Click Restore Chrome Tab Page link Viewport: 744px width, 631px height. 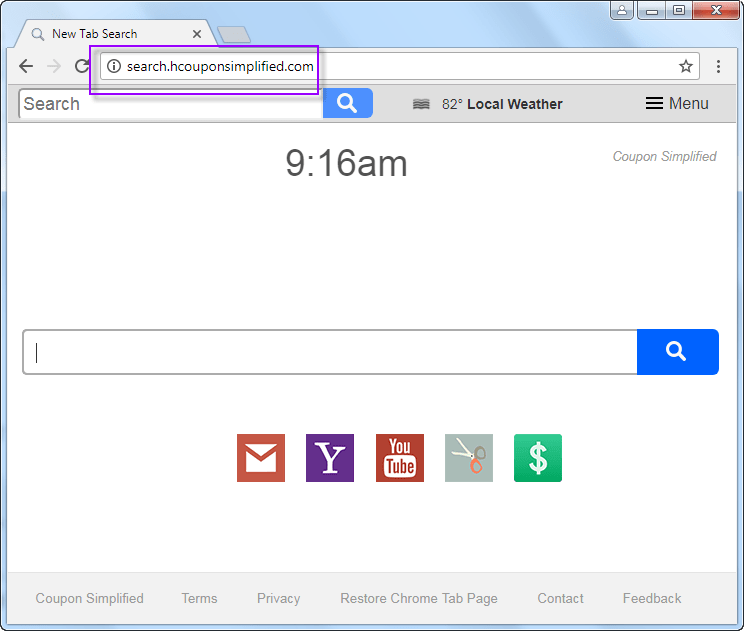(419, 598)
